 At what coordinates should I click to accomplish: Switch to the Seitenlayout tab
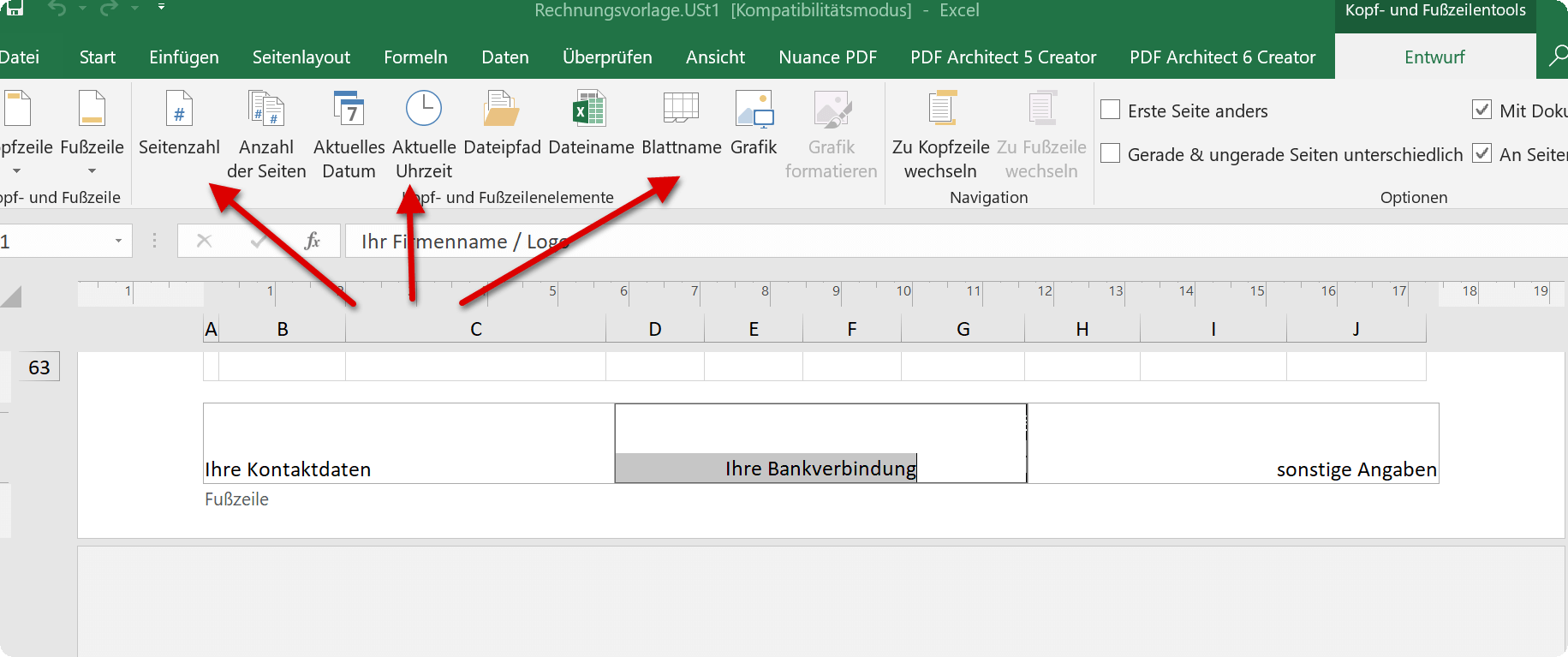(x=301, y=57)
